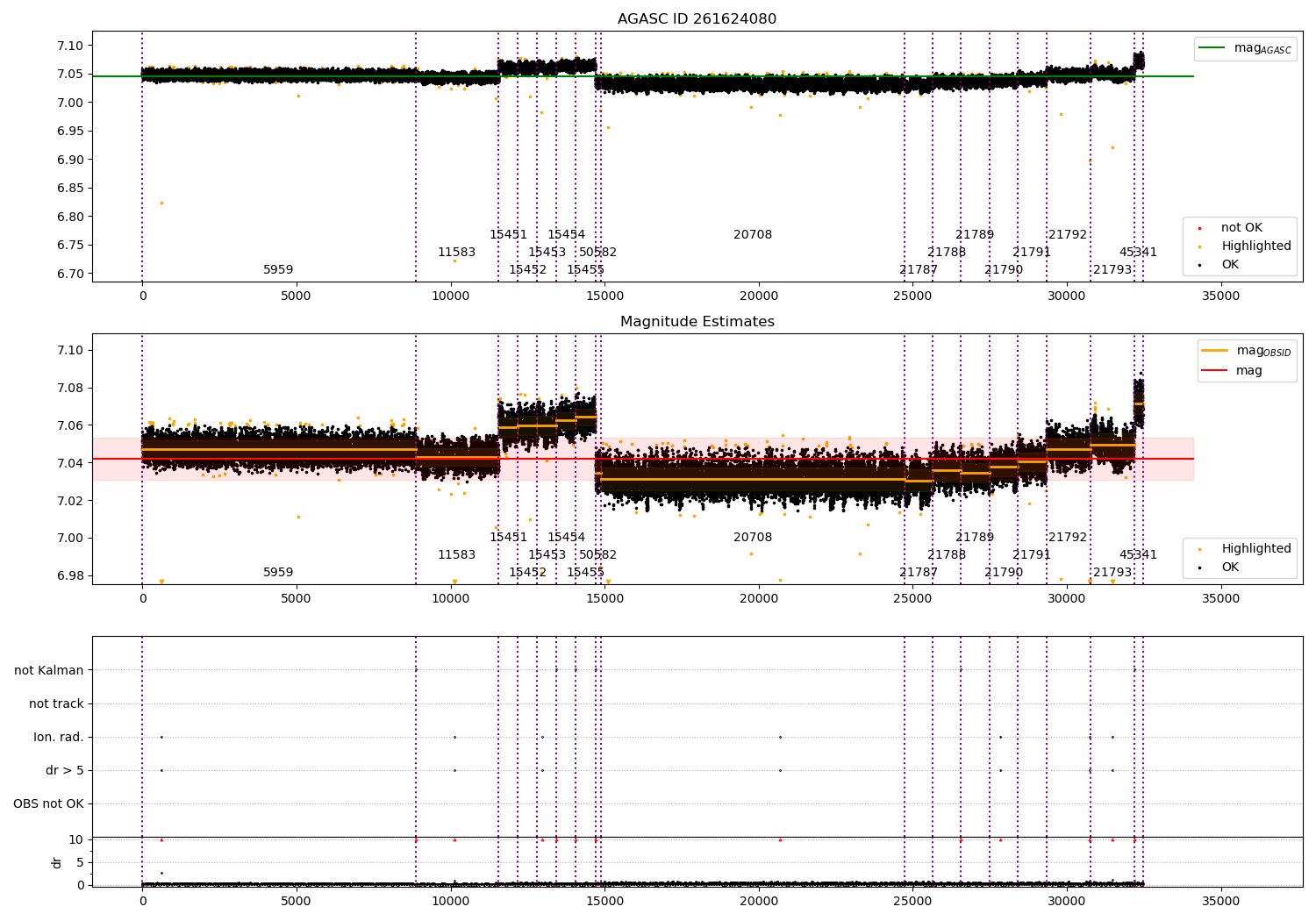
Task: Click obsid label 5959 in the top plot
Action: (x=278, y=270)
